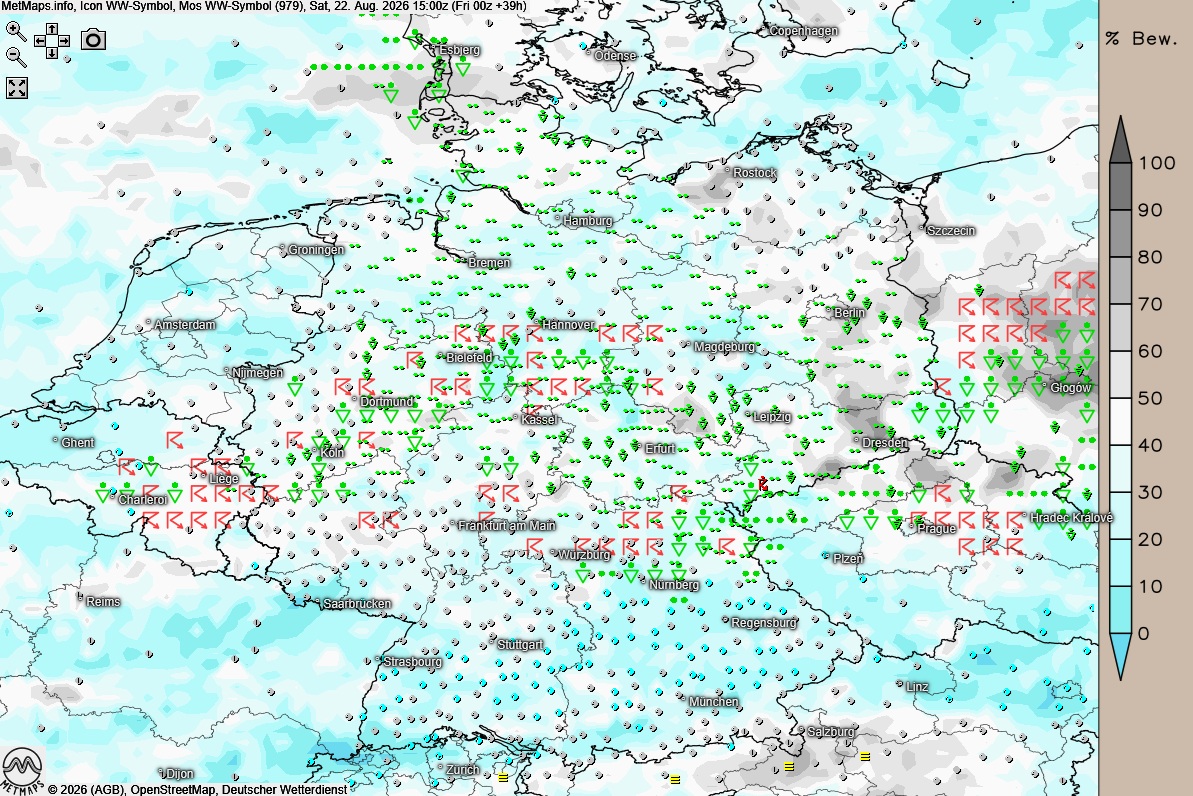The height and width of the screenshot is (796, 1193).
Task: Click the Hamburg city label
Action: click(x=587, y=221)
